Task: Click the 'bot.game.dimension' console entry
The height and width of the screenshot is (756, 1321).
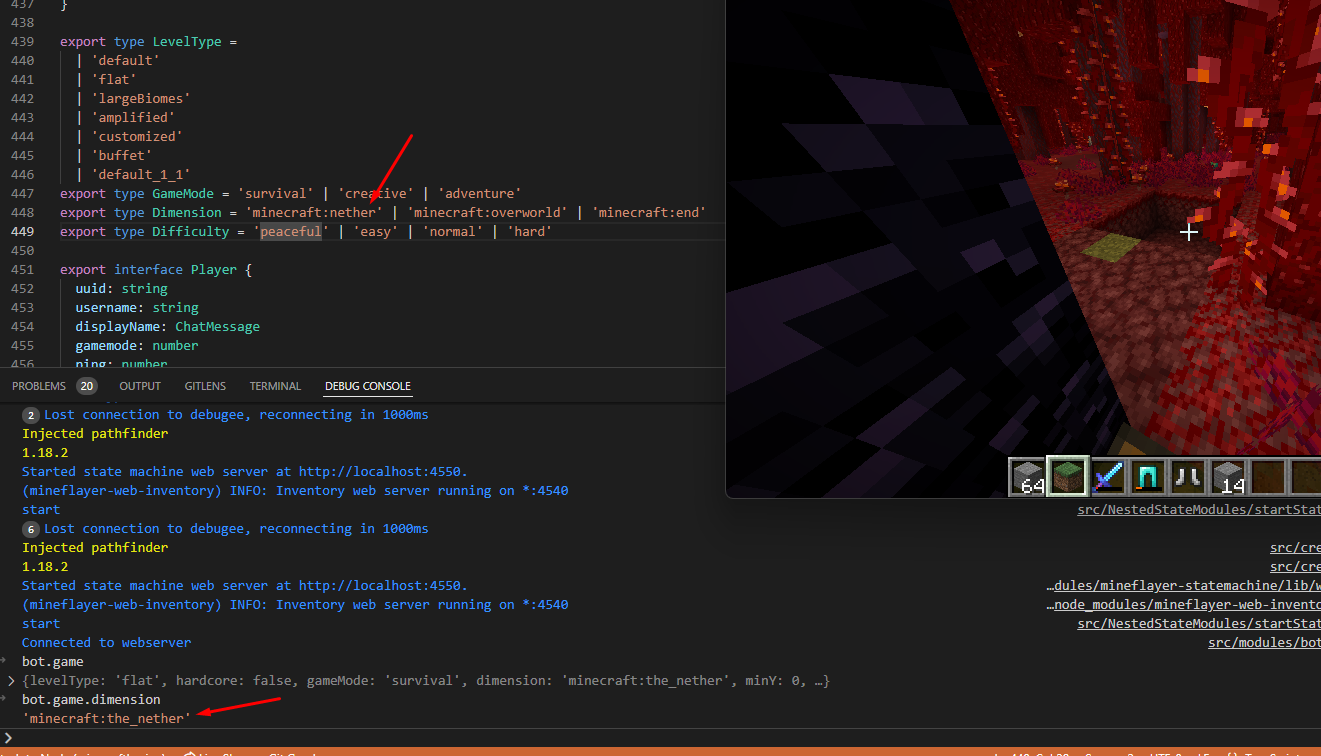Action: pos(91,700)
